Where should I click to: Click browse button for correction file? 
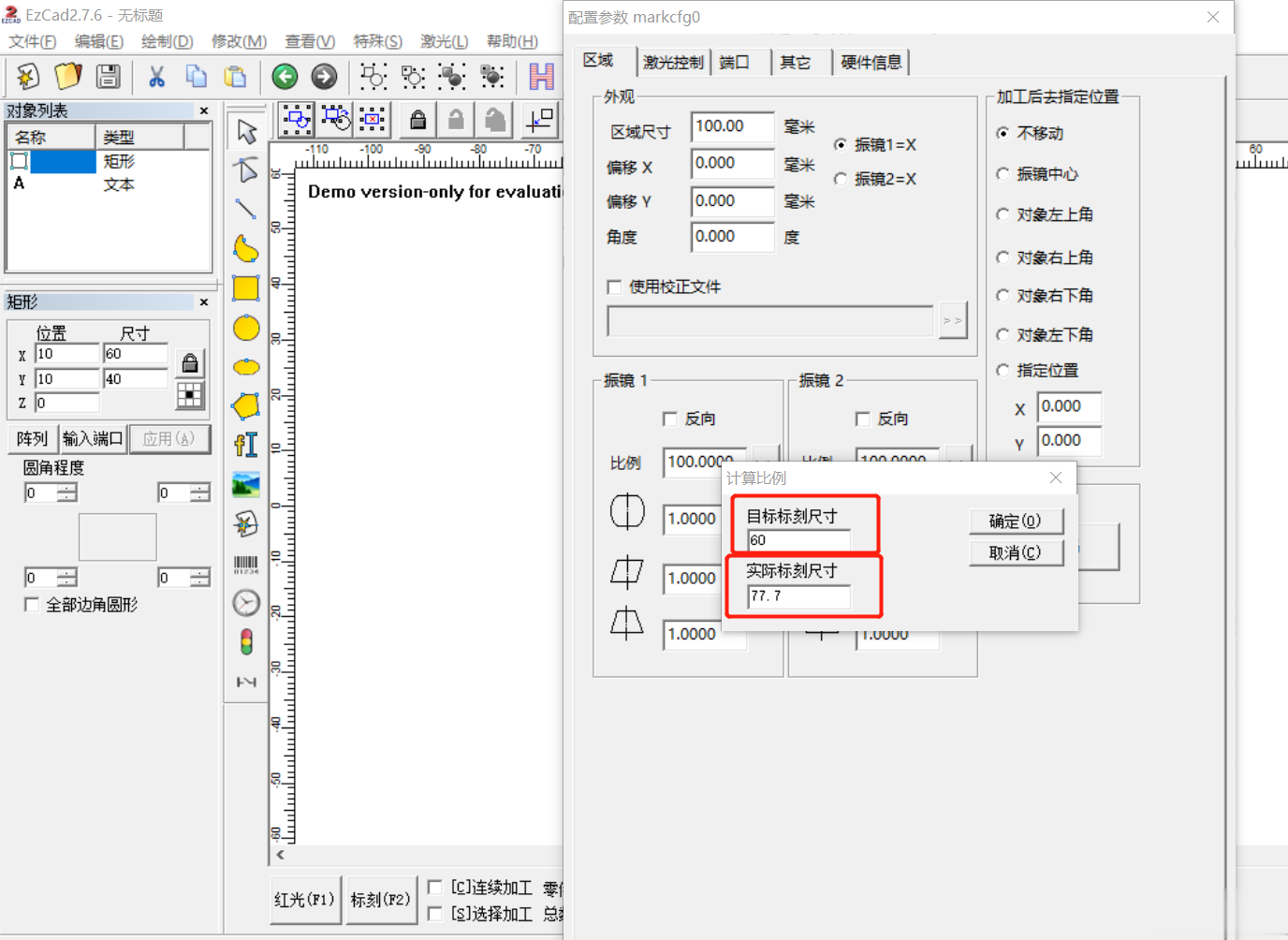pyautogui.click(x=953, y=321)
